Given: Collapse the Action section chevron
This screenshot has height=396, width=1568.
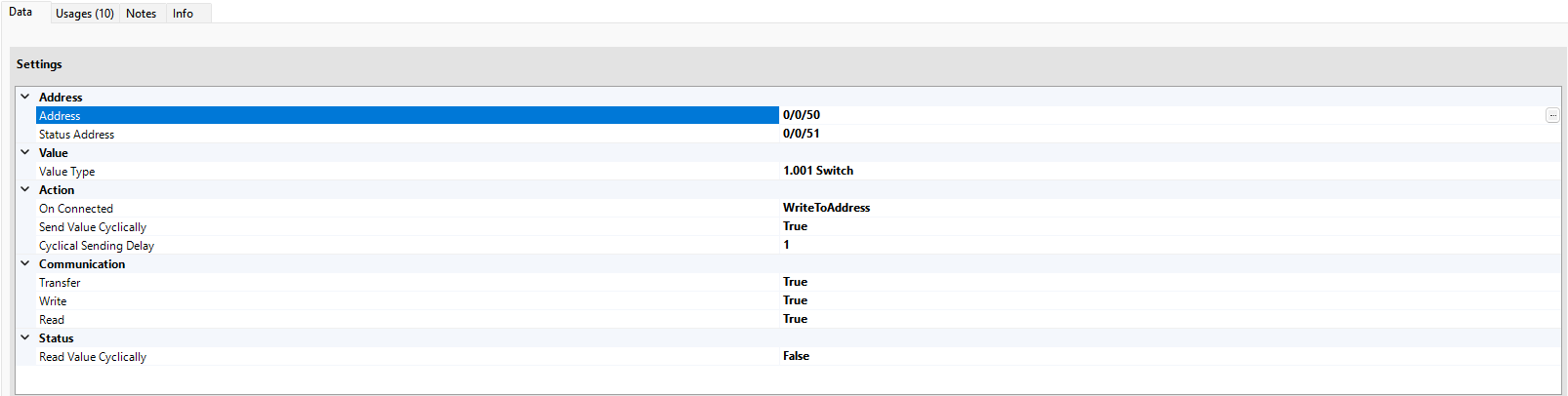Looking at the screenshot, I should pyautogui.click(x=25, y=189).
